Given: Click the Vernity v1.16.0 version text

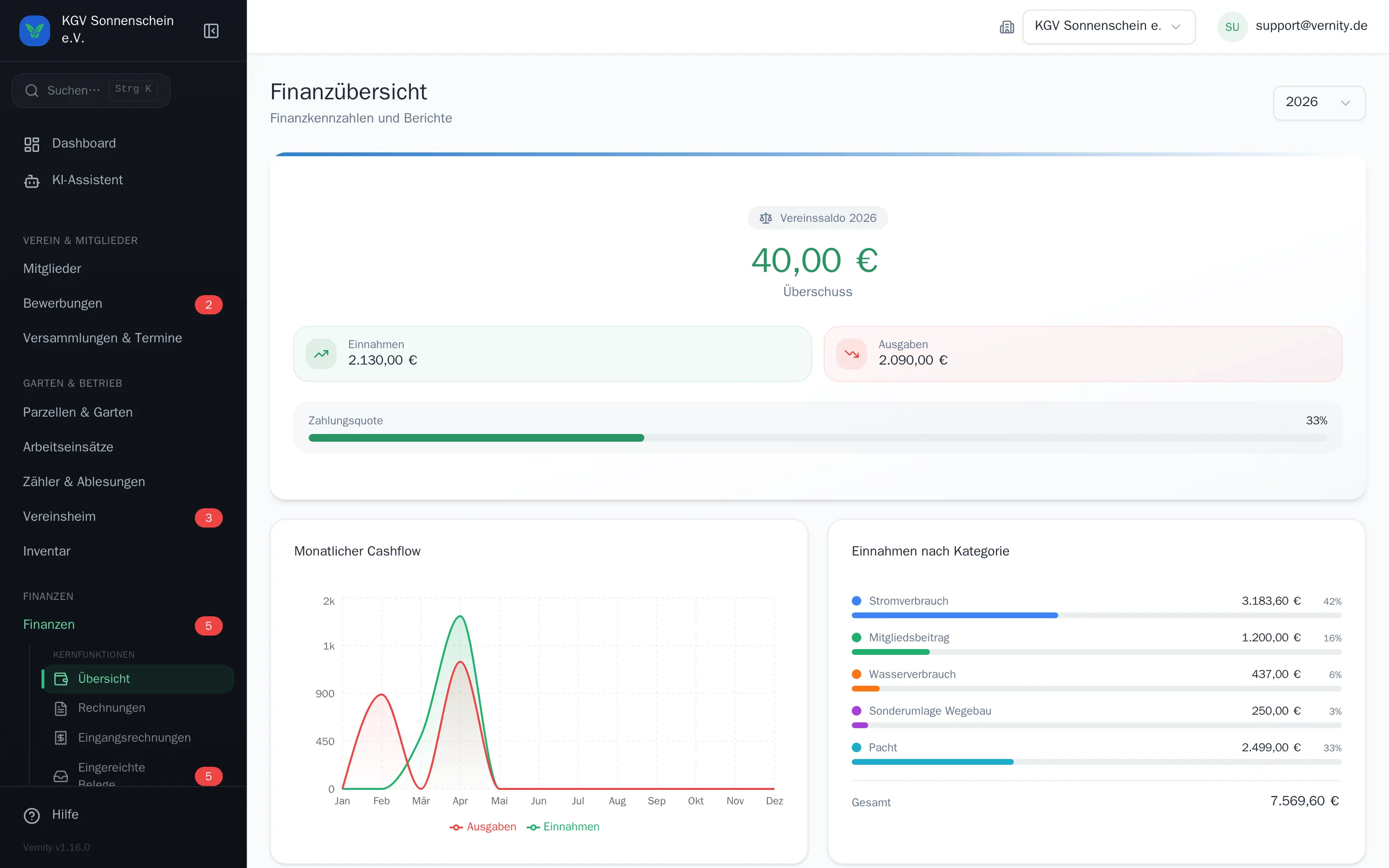Looking at the screenshot, I should tap(57, 847).
